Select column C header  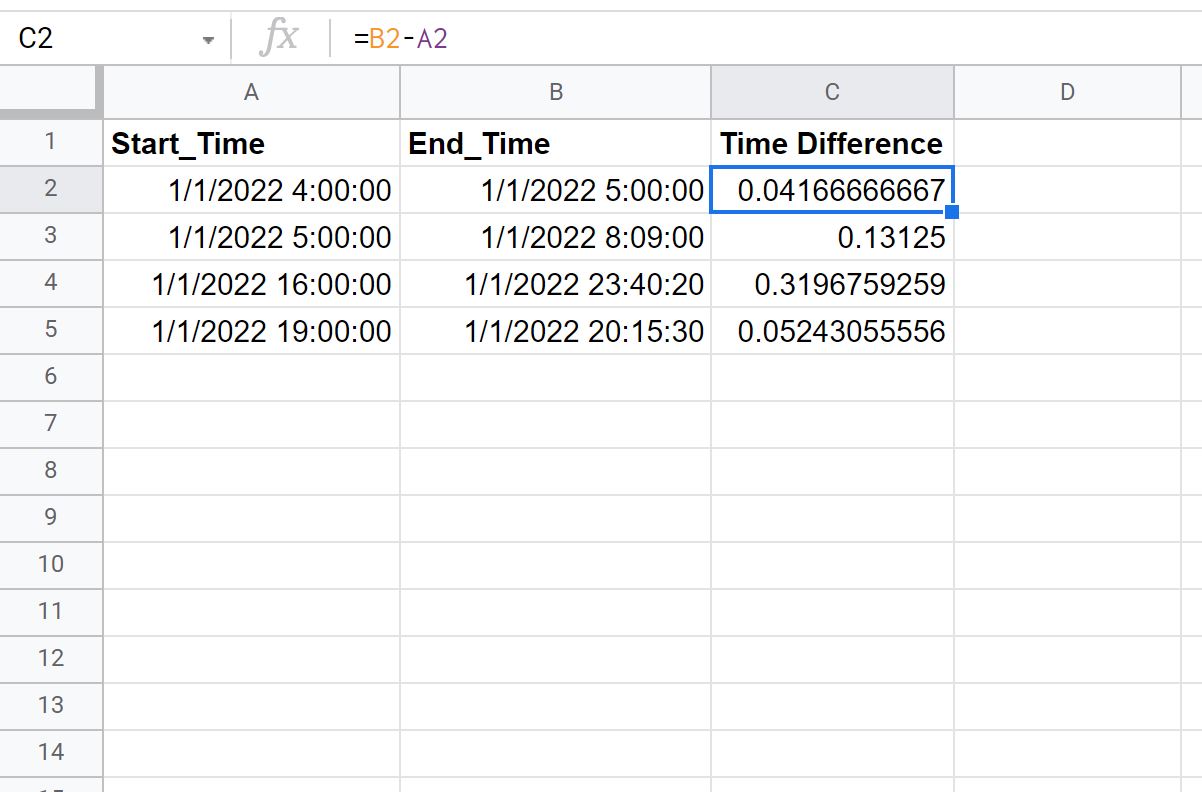click(832, 92)
